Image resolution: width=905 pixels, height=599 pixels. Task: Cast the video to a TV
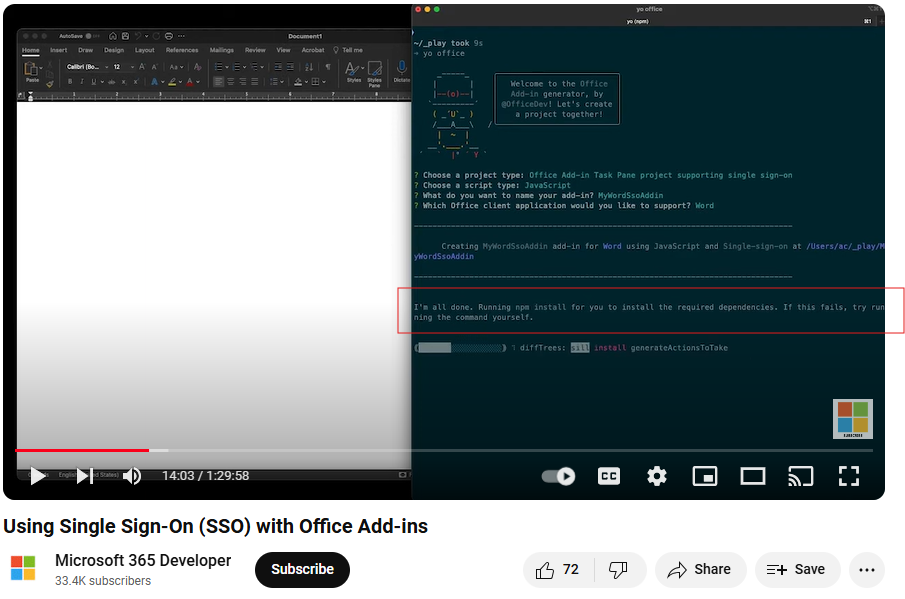801,476
